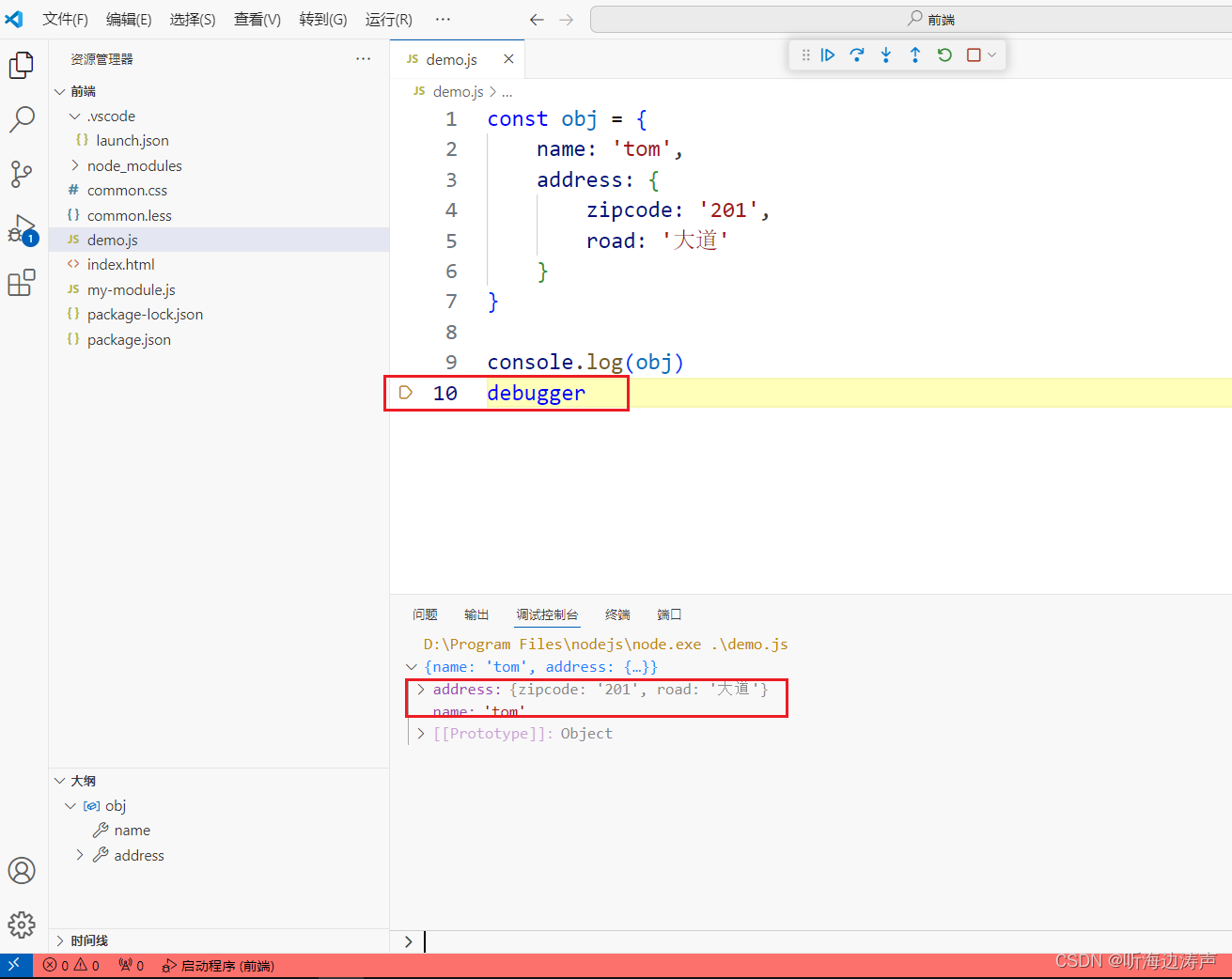Open Explorer panel more actions menu
This screenshot has height=979, width=1232.
tap(364, 58)
